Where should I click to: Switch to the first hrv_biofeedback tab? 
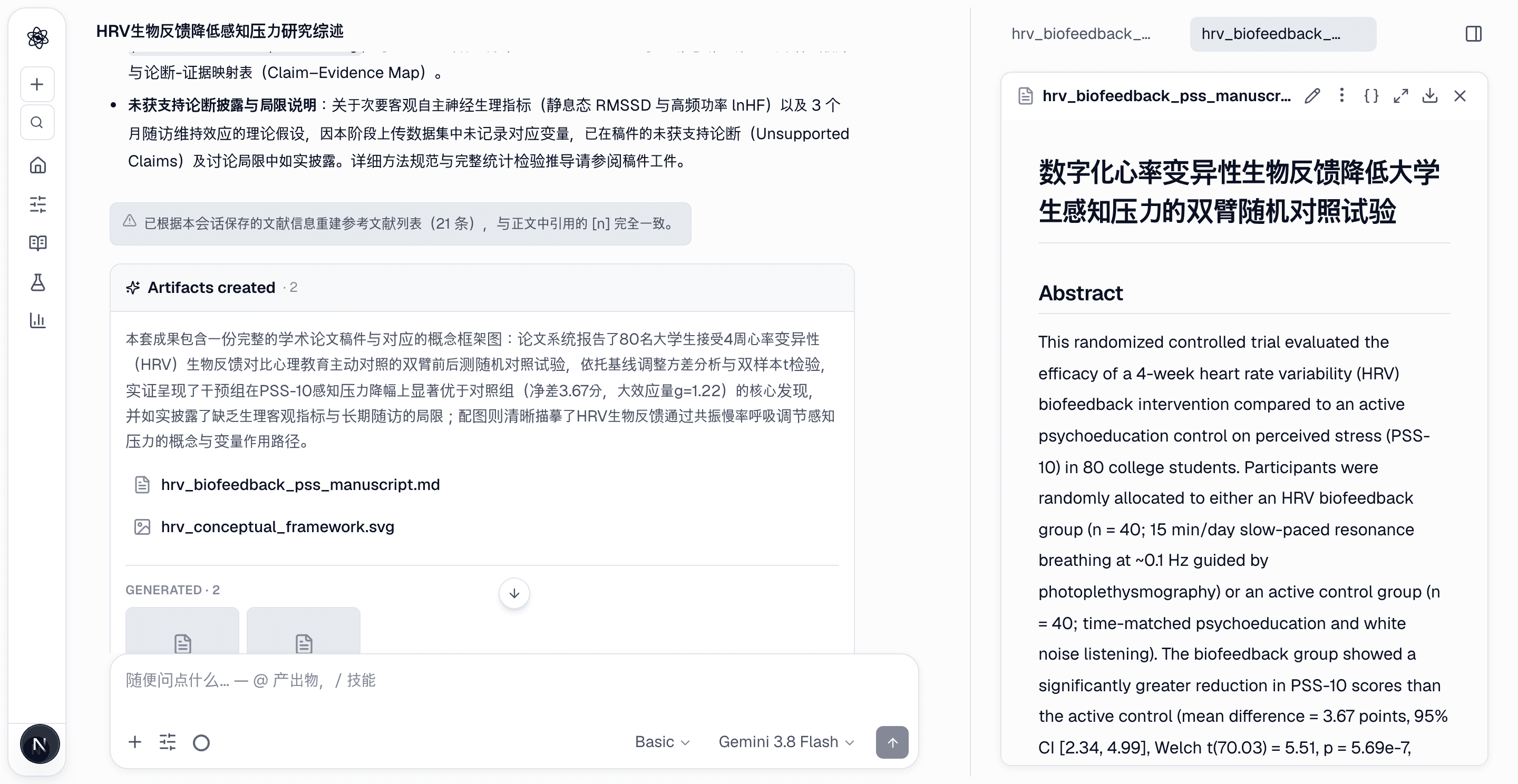pos(1081,34)
